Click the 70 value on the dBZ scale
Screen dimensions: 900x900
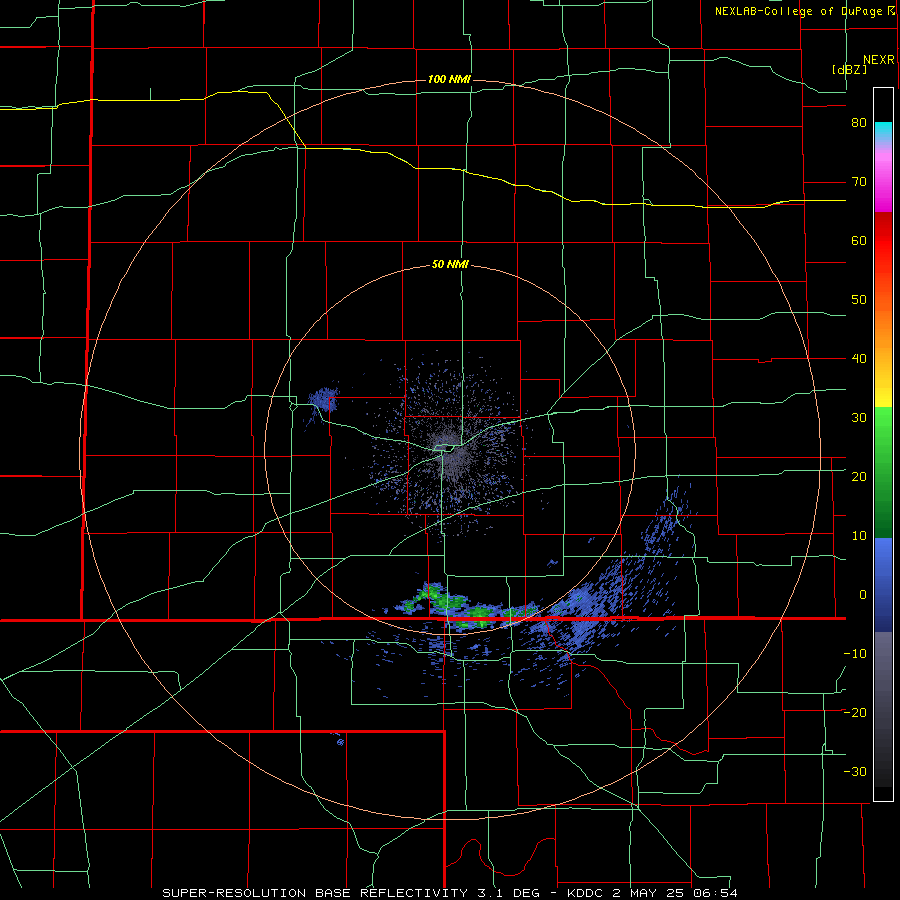pyautogui.click(x=859, y=182)
